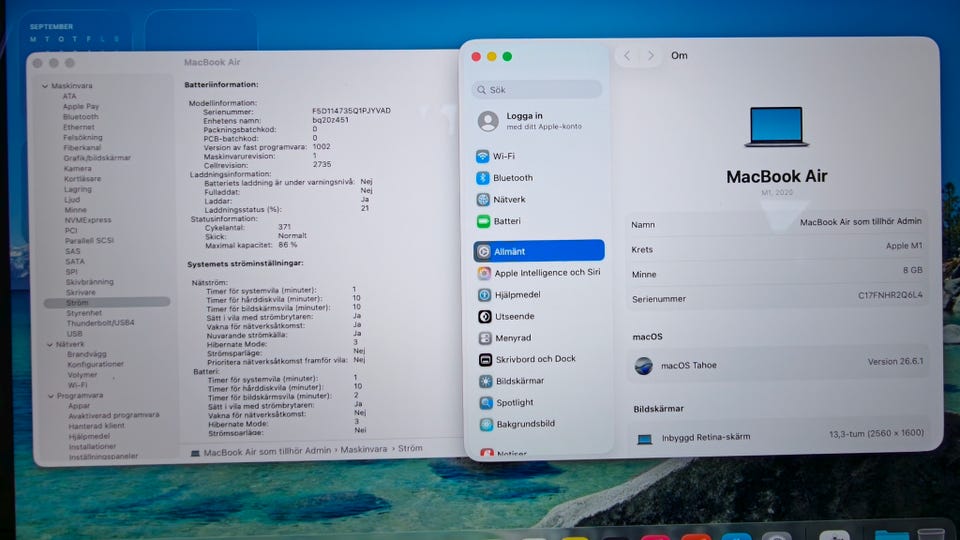
Task: Click serial number C17FNHR2Q6L4
Action: point(890,295)
